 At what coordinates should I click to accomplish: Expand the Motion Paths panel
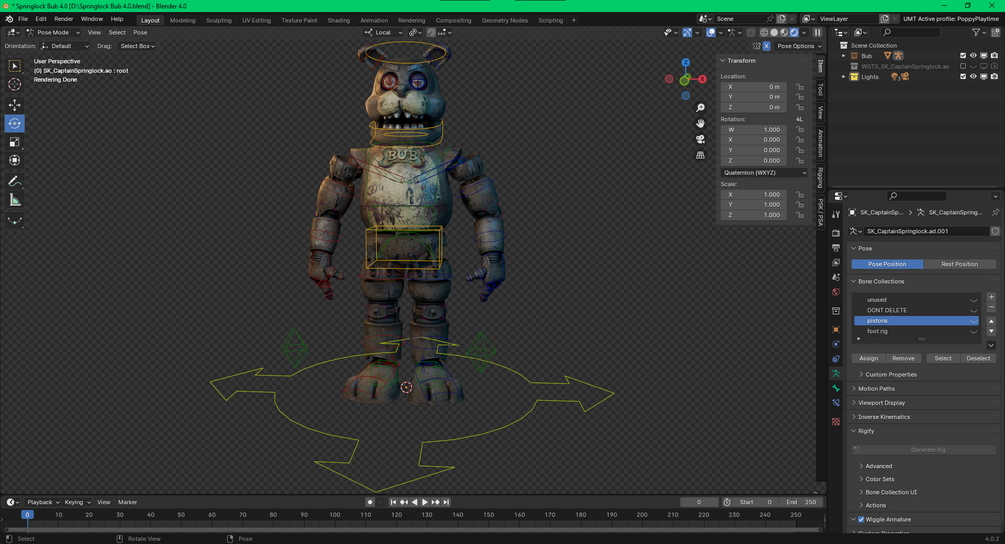[876, 389]
